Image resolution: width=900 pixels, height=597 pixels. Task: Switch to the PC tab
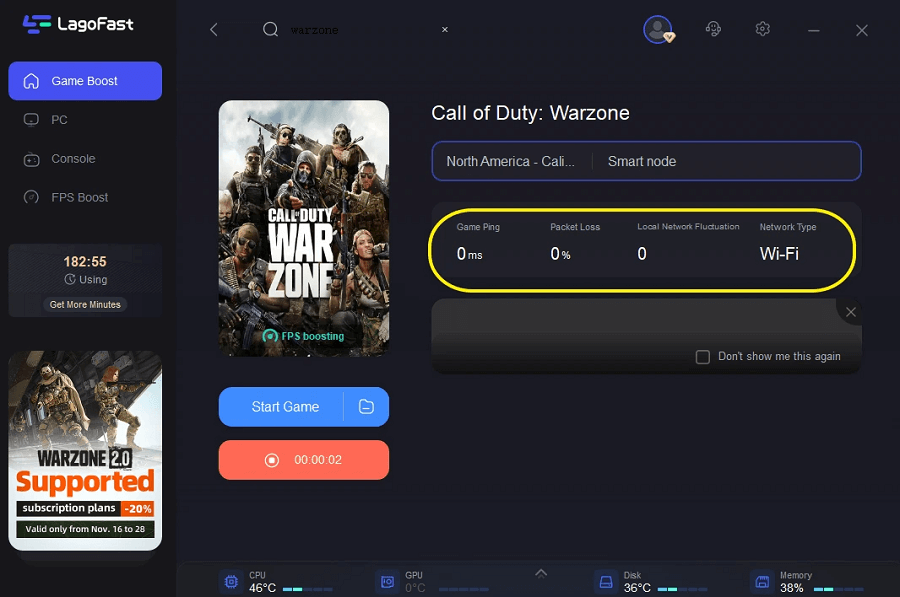coord(59,120)
